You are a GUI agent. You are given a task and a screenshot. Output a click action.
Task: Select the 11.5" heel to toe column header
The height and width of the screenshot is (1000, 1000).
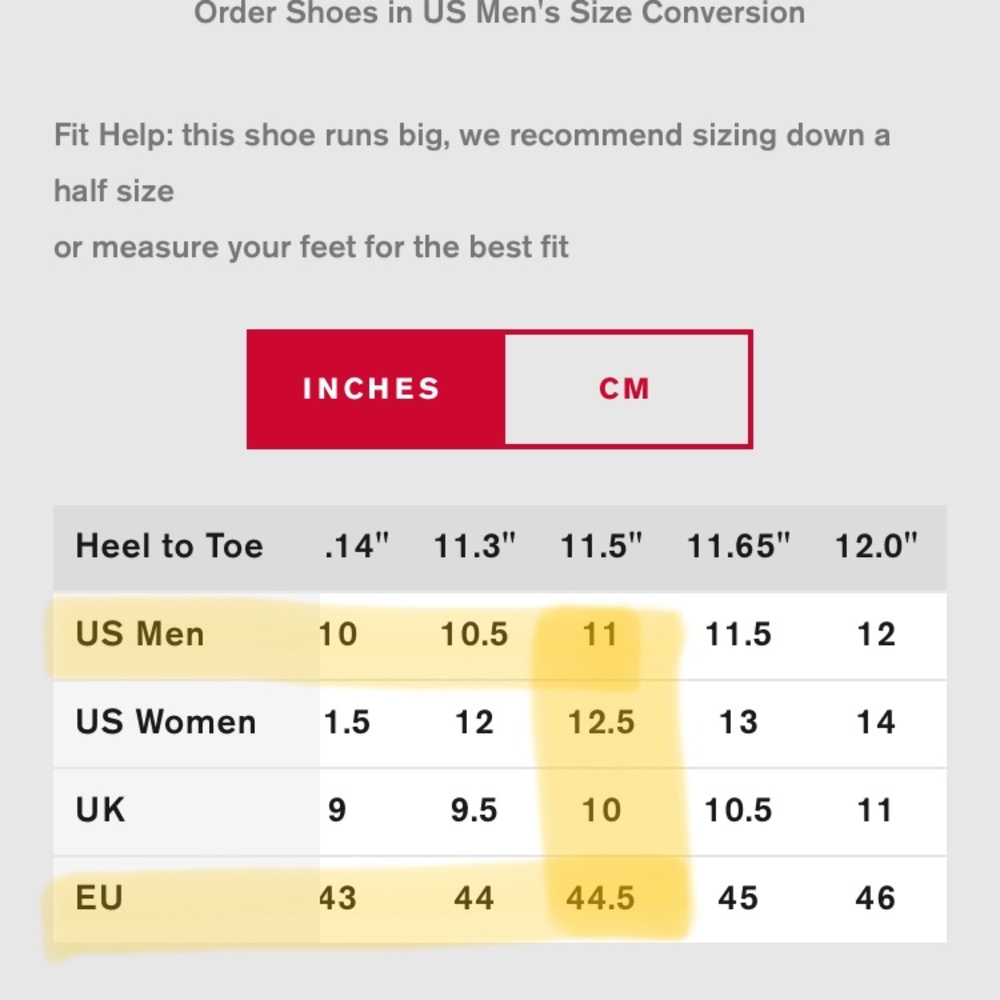coord(601,547)
